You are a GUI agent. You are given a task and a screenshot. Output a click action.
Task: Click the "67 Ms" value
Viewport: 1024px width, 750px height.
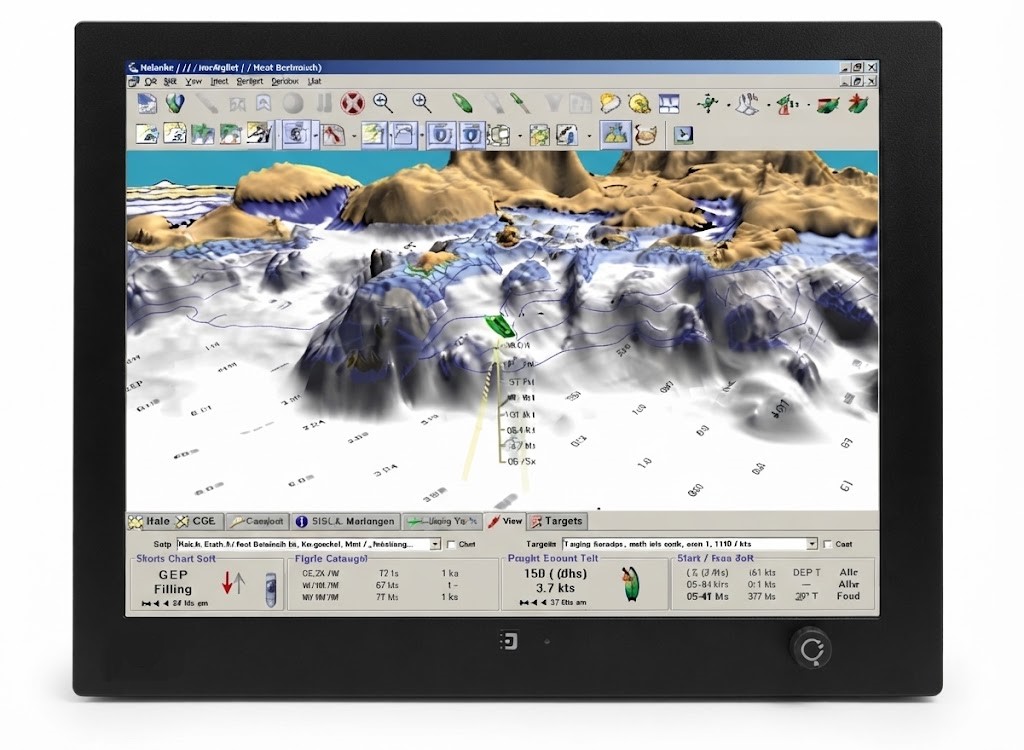[x=387, y=585]
